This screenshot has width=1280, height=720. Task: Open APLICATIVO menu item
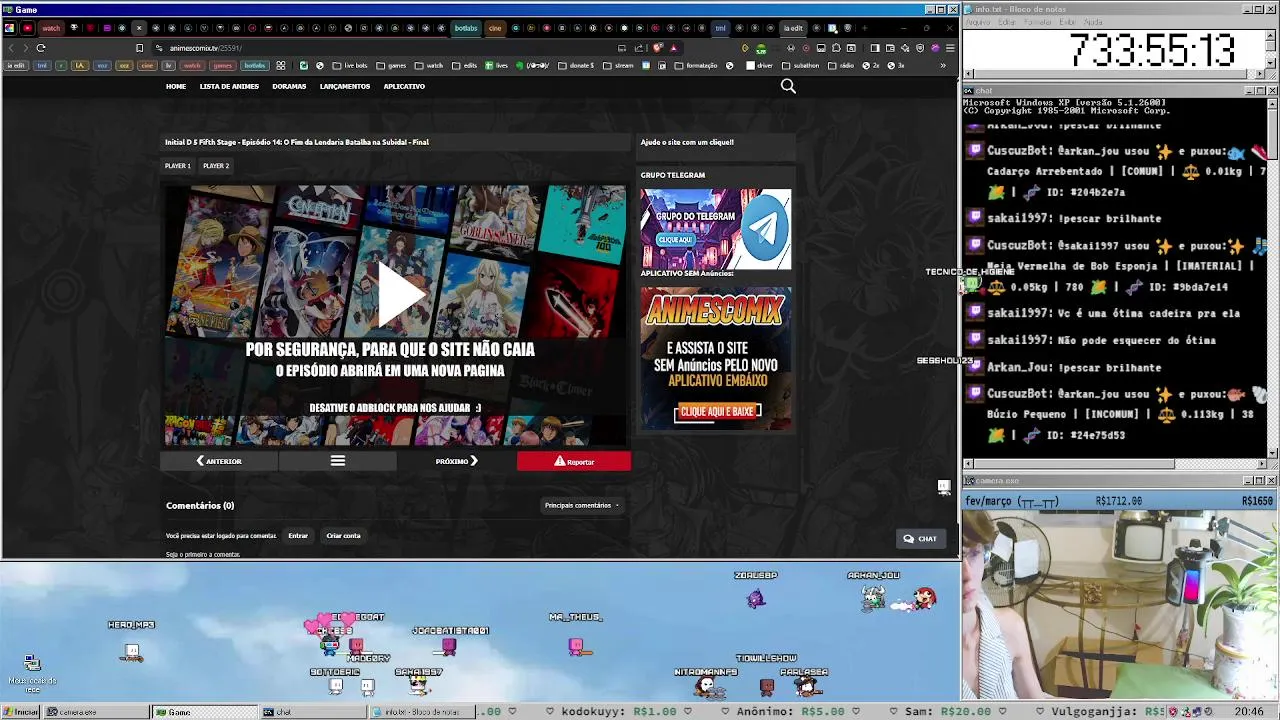coord(404,86)
